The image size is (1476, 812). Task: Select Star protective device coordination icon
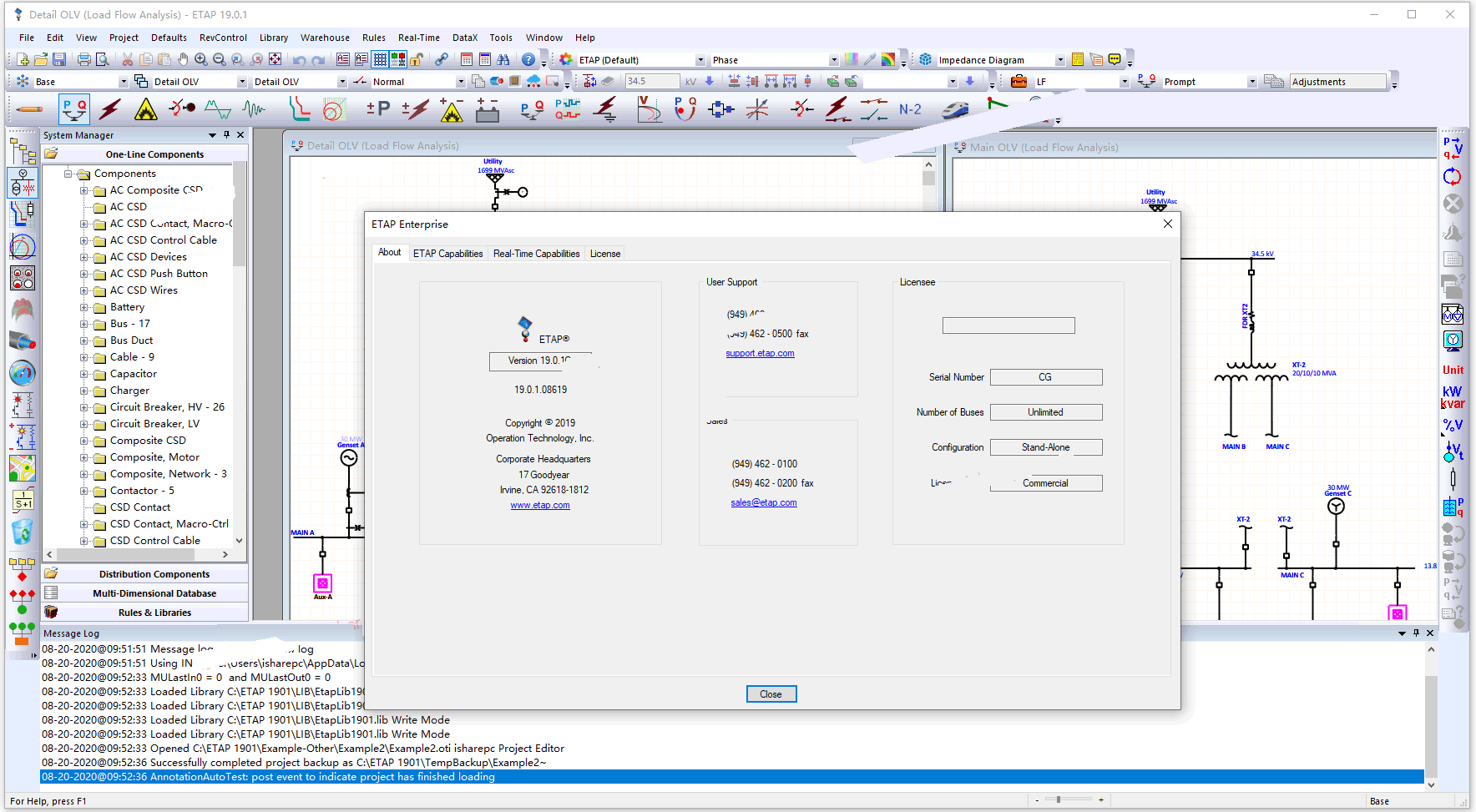(299, 109)
